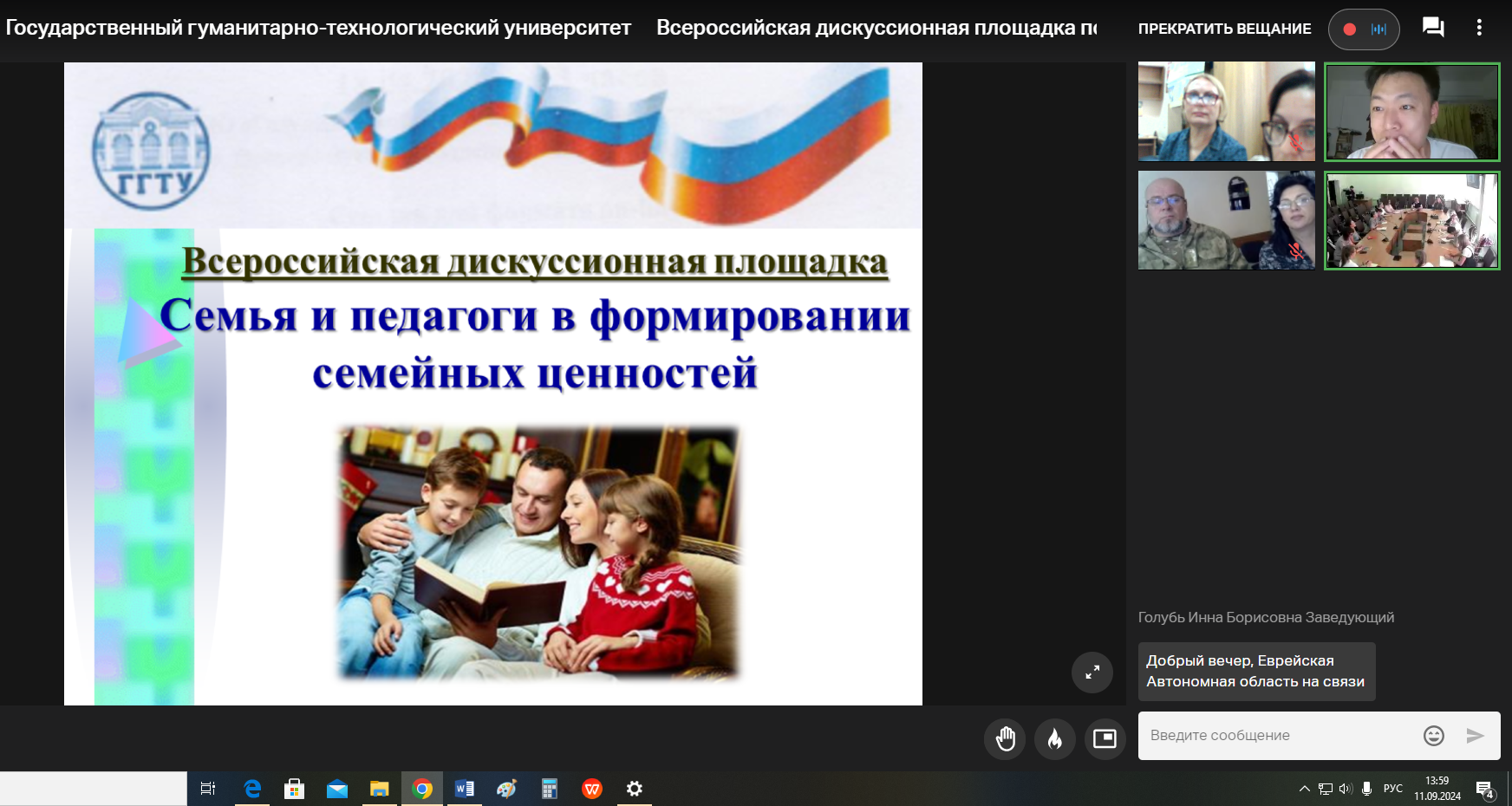Click the Всероссийская дискуссионная площадка header title

[x=877, y=28]
